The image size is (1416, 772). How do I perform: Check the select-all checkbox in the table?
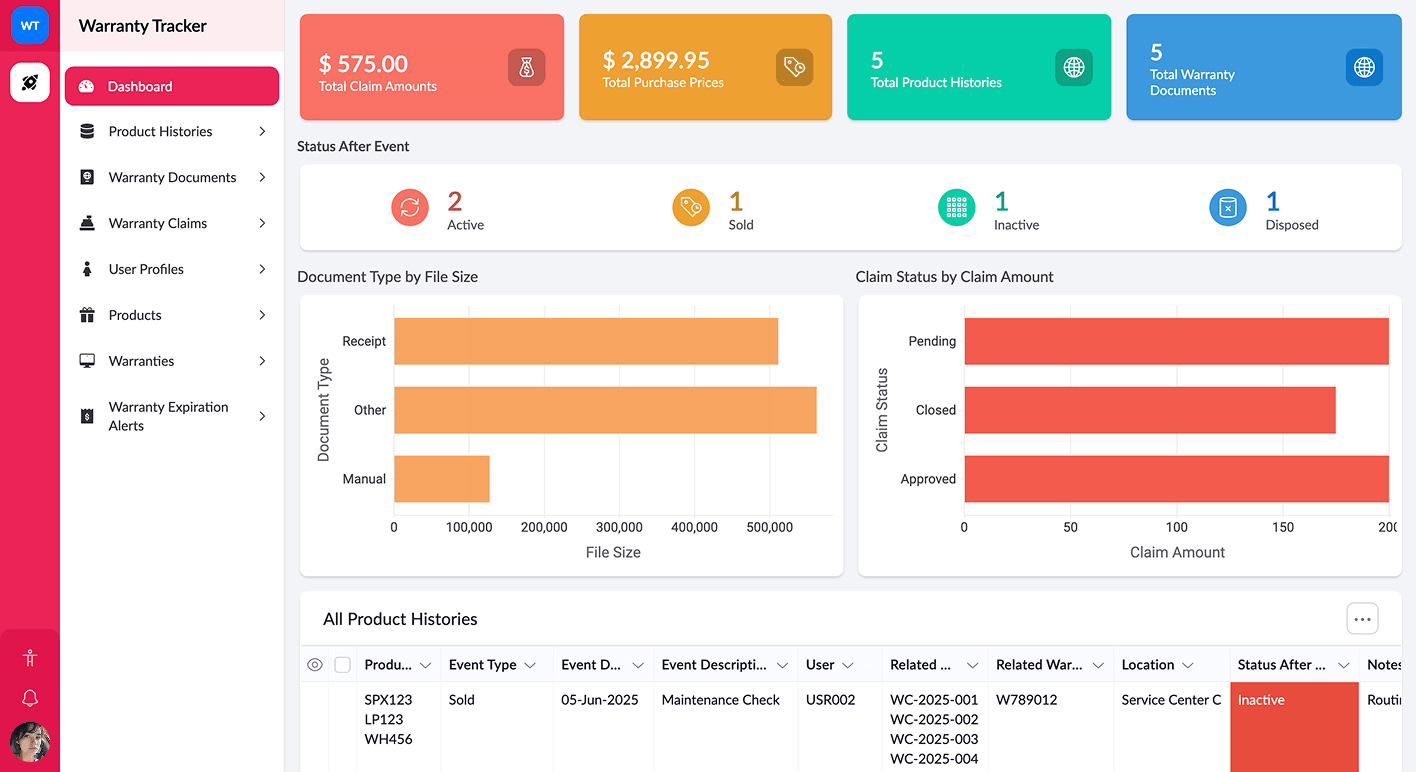[343, 664]
